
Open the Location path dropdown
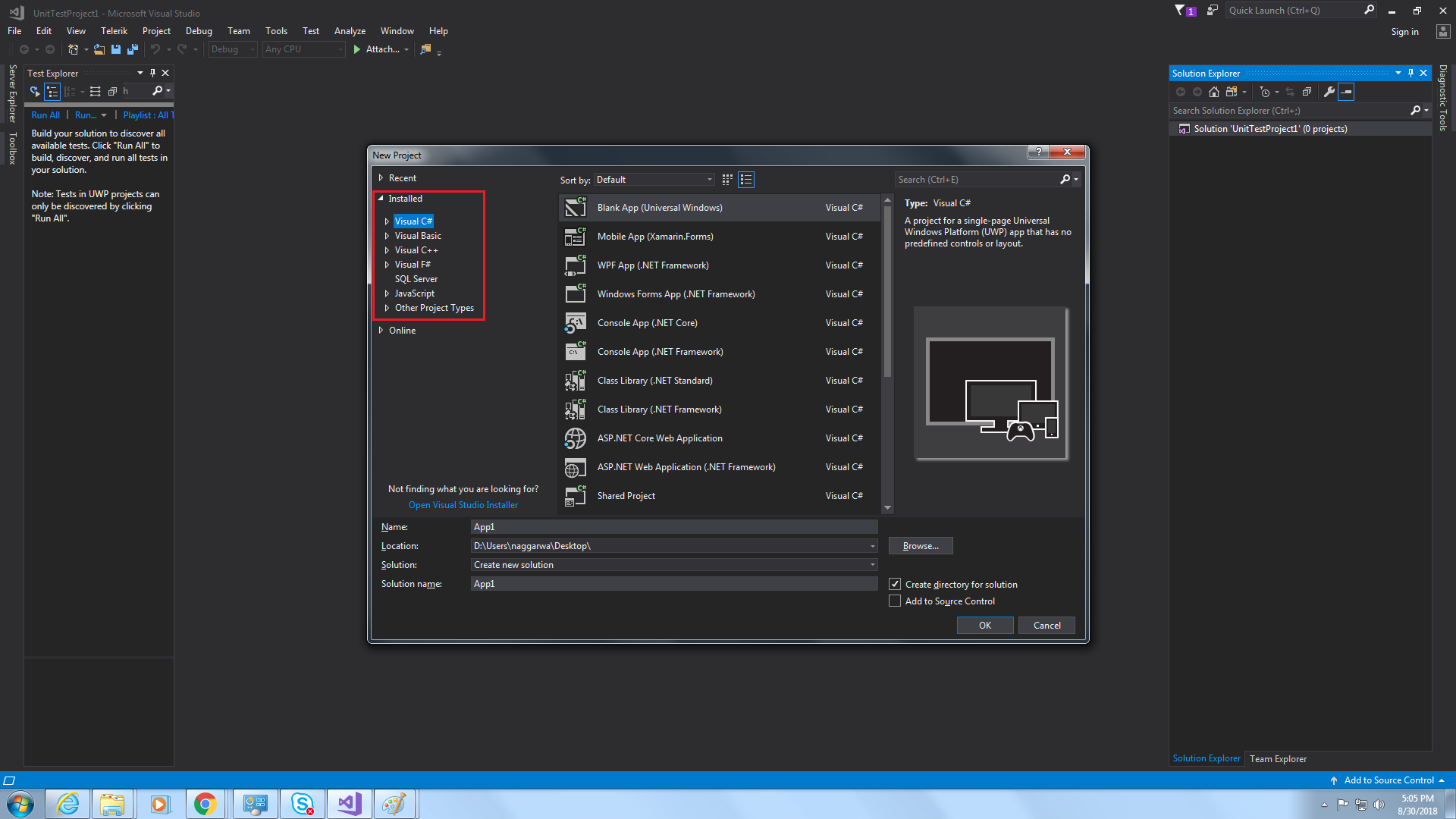coord(872,546)
